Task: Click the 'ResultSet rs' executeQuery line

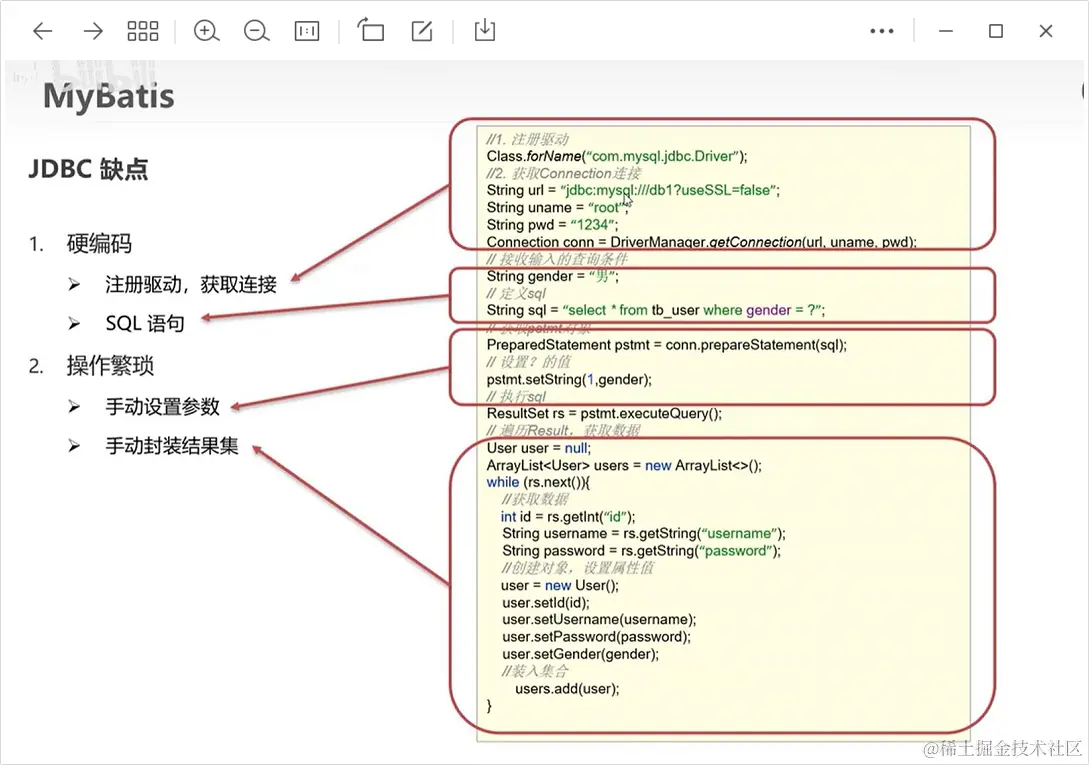Action: (x=604, y=414)
